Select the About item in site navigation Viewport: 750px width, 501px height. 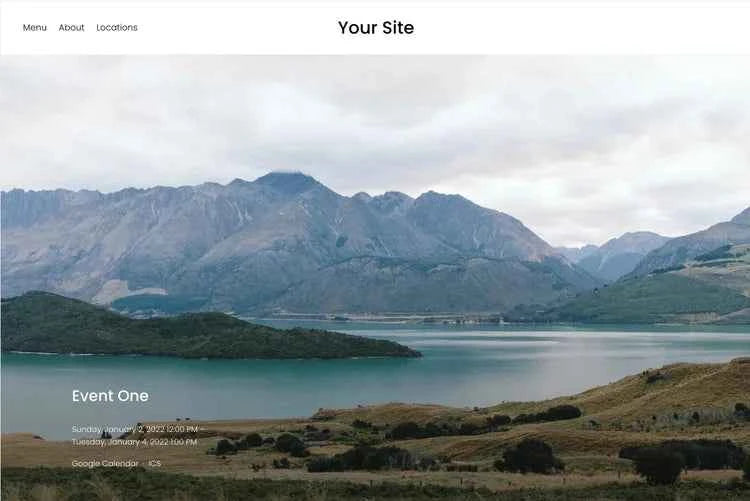coord(71,28)
